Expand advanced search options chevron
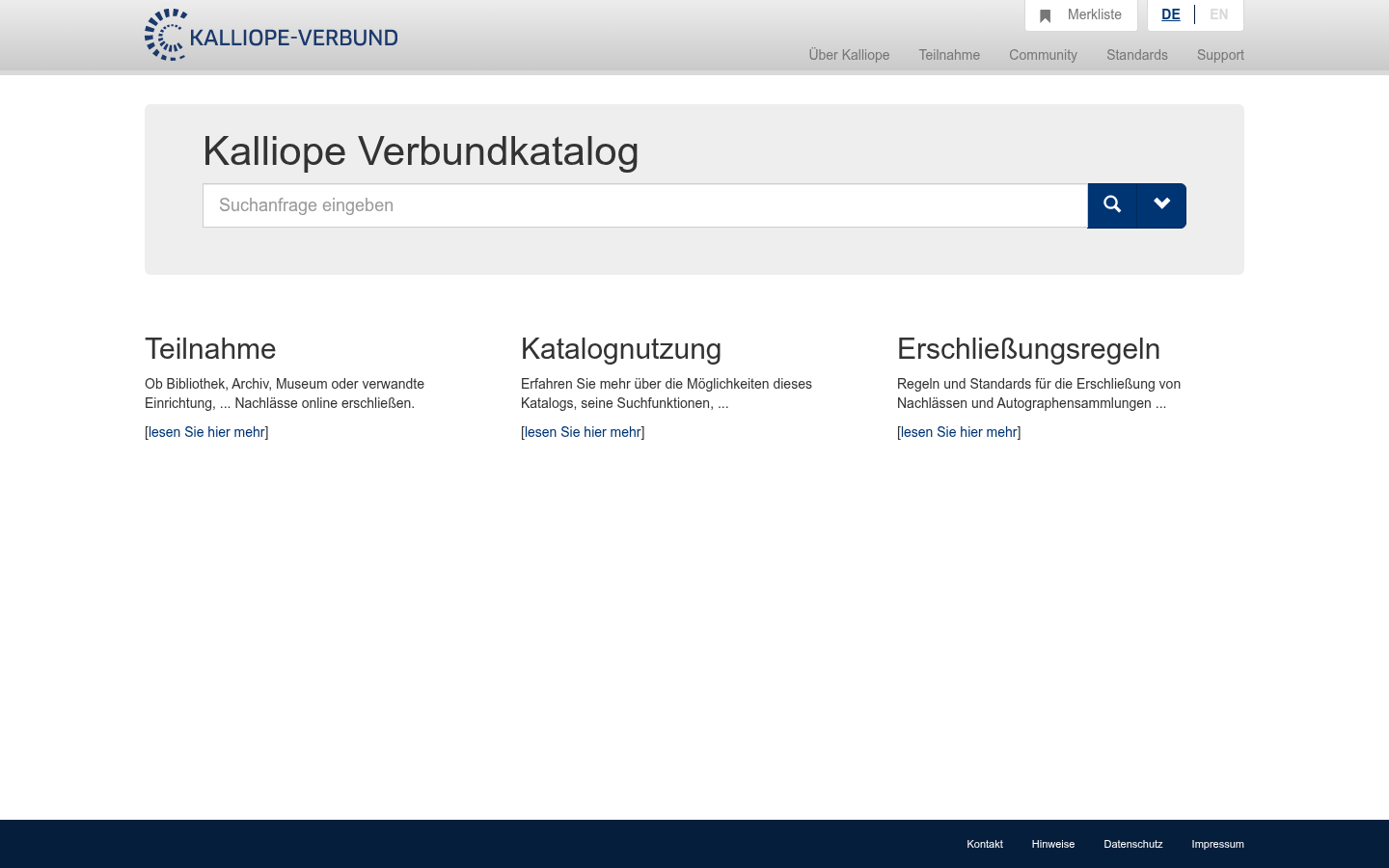This screenshot has height=868, width=1389. coord(1162,205)
